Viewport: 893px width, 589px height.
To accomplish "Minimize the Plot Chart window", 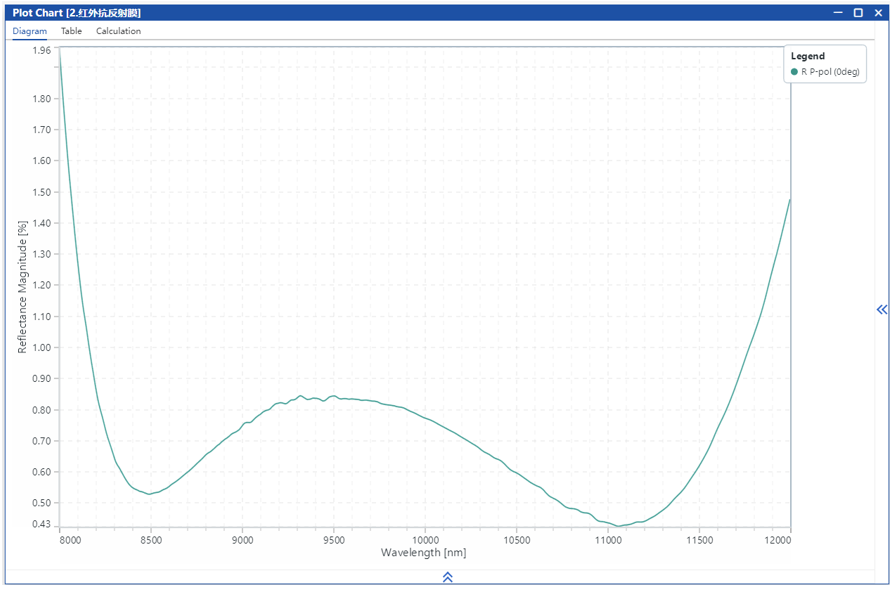I will [x=838, y=13].
